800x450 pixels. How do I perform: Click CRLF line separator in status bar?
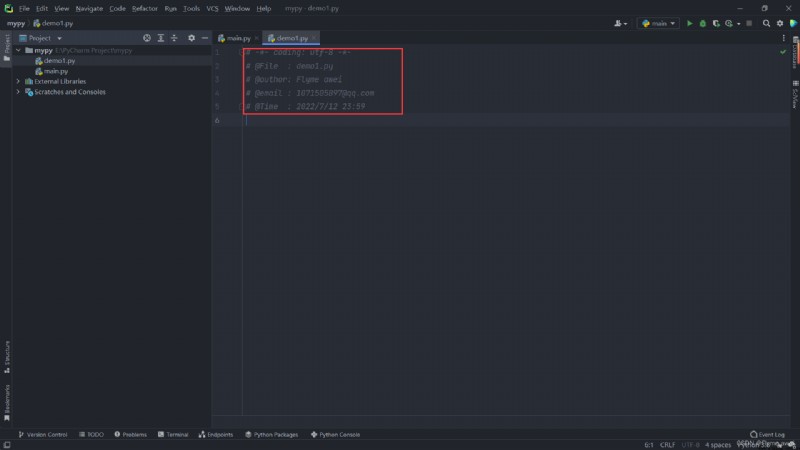click(x=667, y=445)
